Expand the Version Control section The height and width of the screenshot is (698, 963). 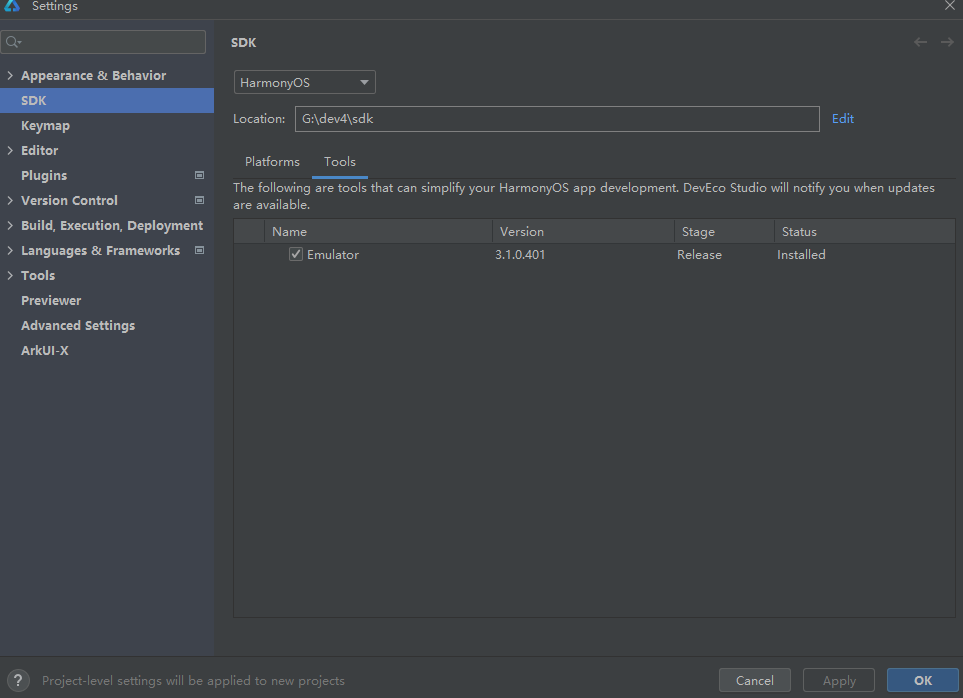pos(10,200)
